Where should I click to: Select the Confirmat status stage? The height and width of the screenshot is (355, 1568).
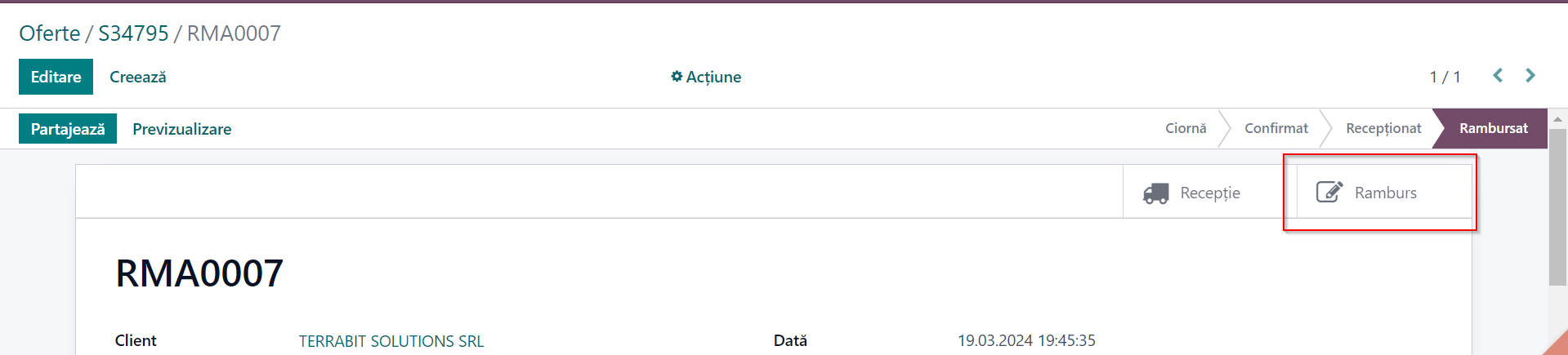click(x=1275, y=128)
